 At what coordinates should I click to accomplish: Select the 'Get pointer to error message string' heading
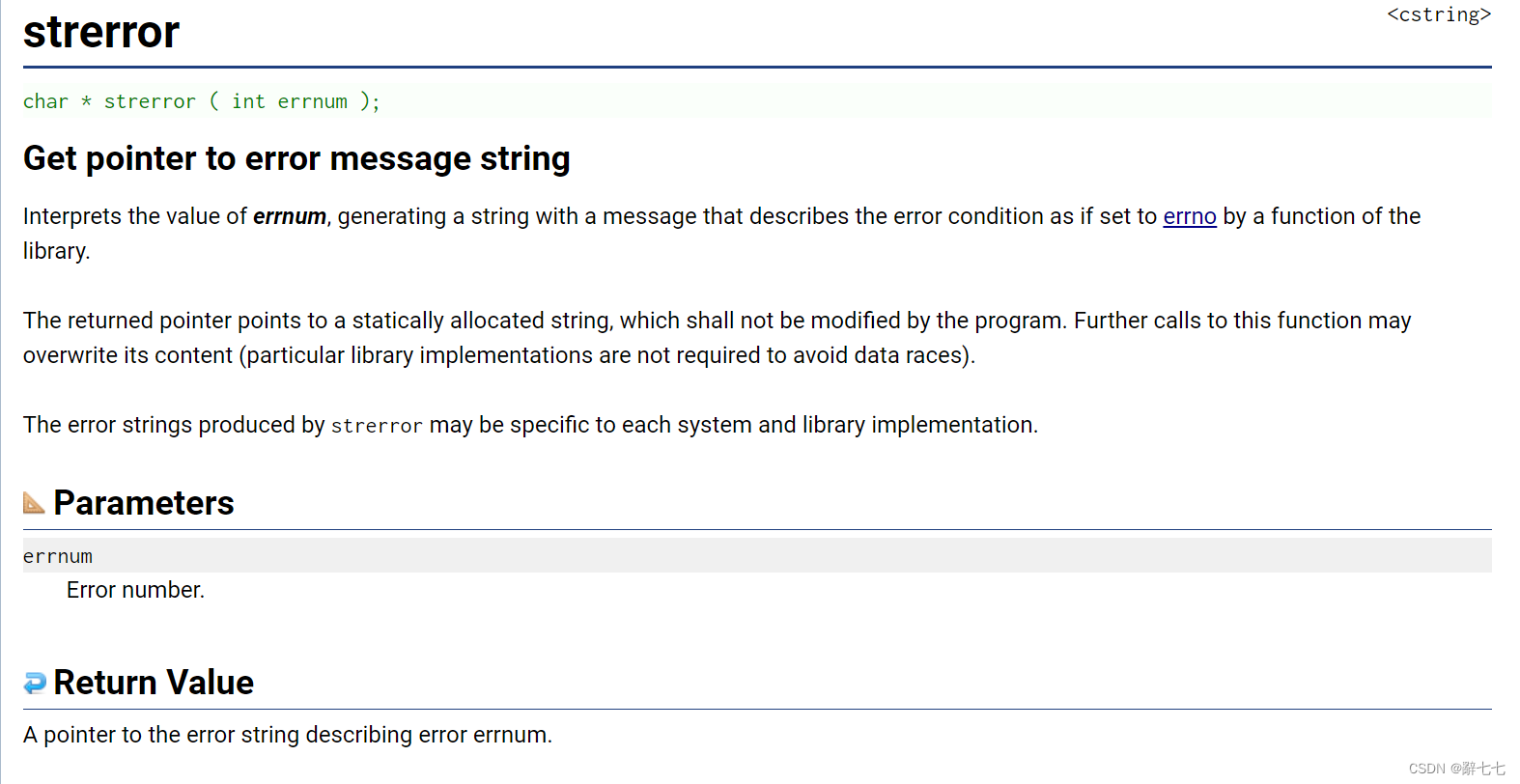pos(296,158)
